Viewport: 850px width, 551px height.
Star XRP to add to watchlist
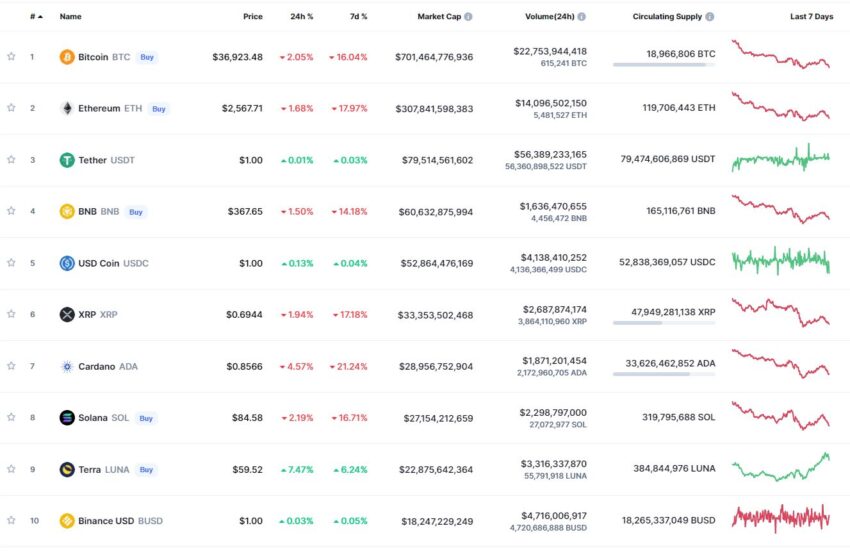coord(11,314)
